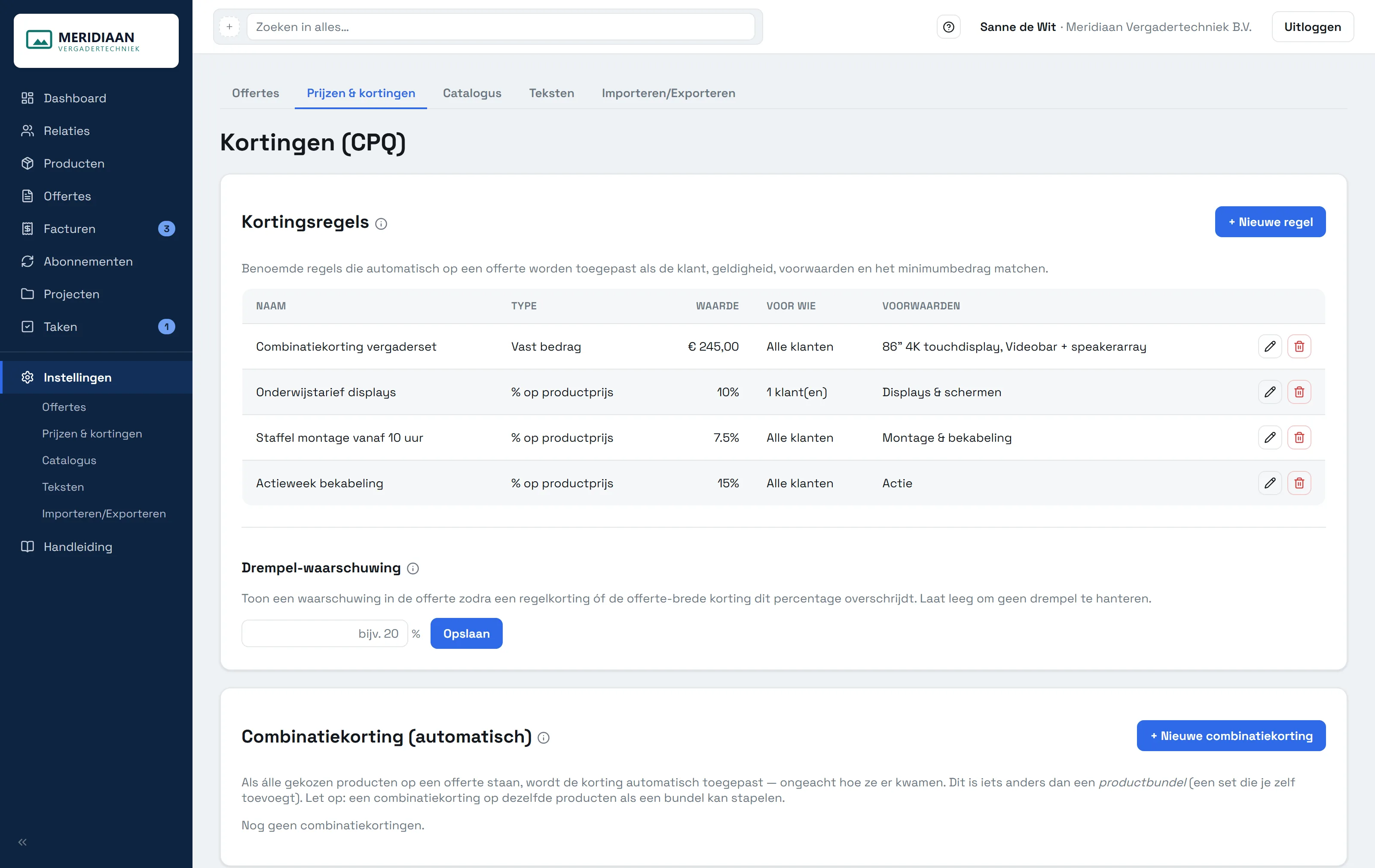Edit the Onderwijstarief displays rule

1270,392
